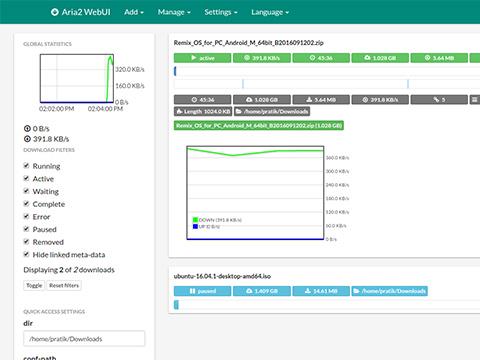Click the Reset filters button
The height and width of the screenshot is (360, 480).
pos(64,285)
